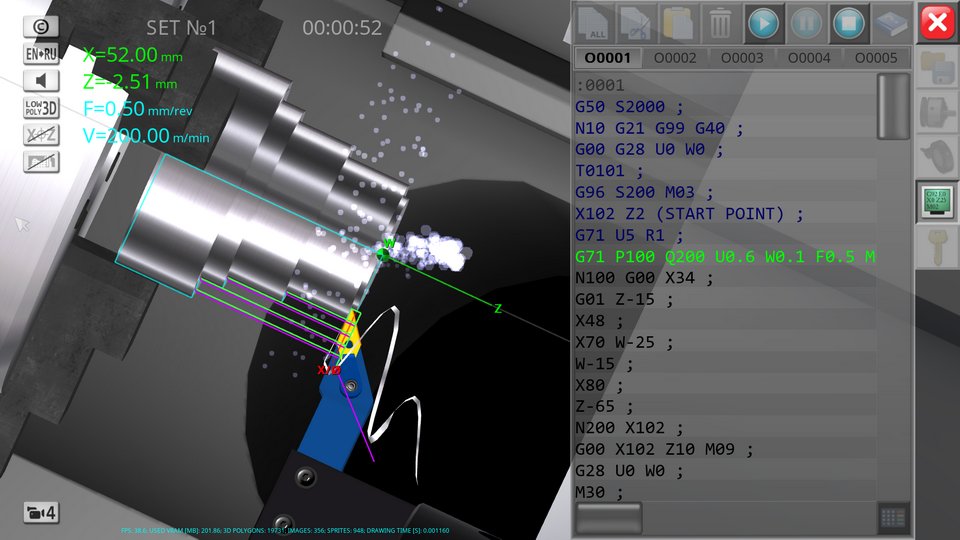Pause the running simulation

click(x=806, y=22)
